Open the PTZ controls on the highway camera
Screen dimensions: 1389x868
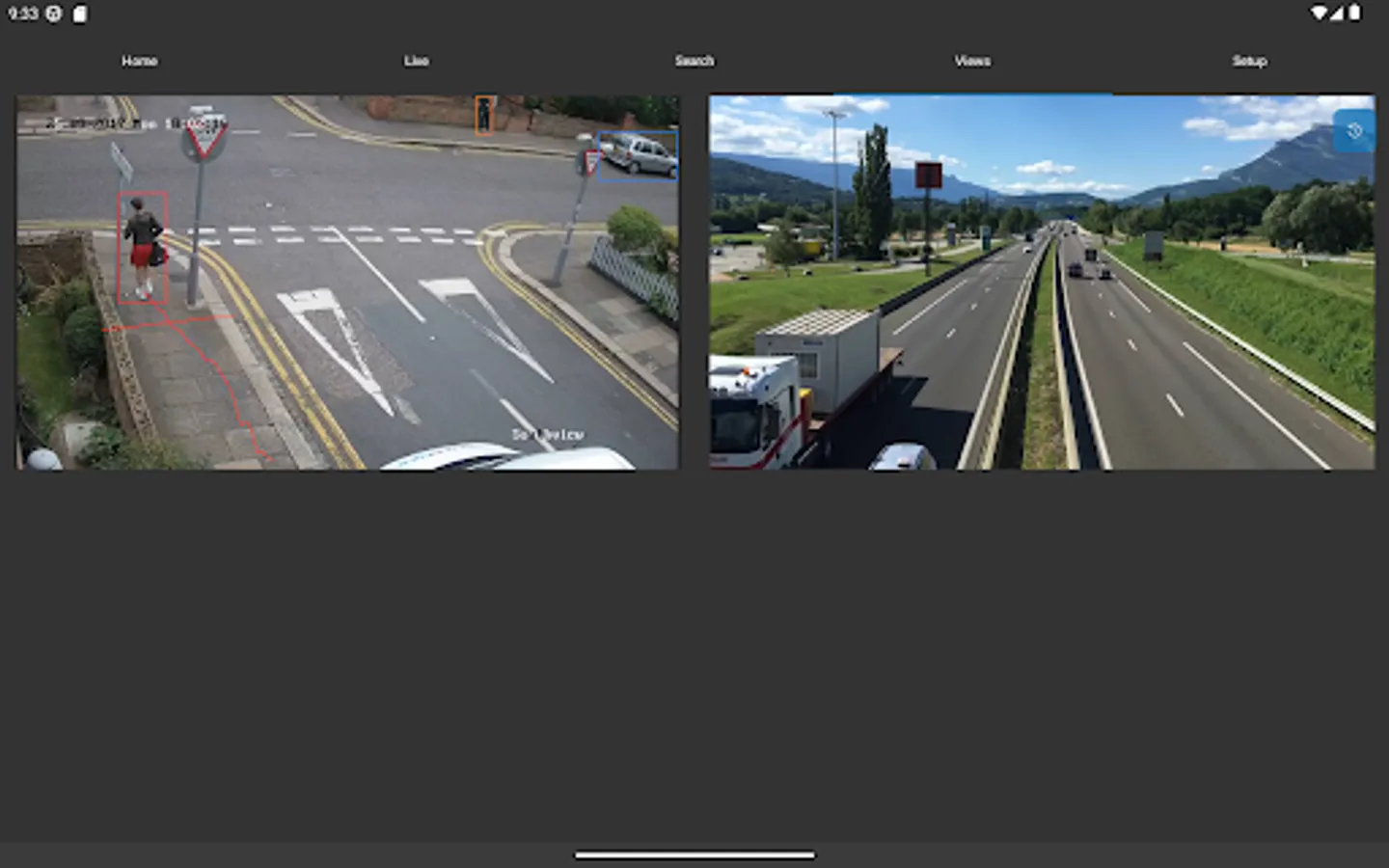click(1354, 130)
